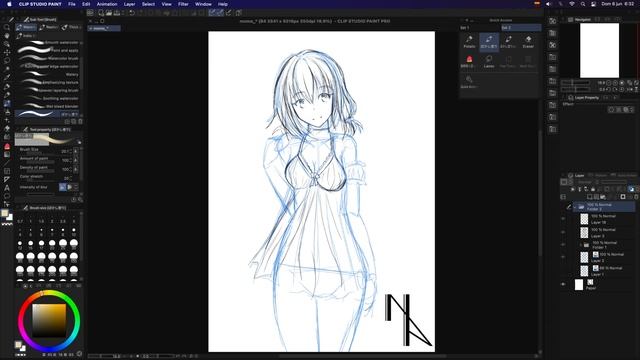The height and width of the screenshot is (360, 640).
Task: Expand Folder 1 in layer list
Action: coord(581,245)
